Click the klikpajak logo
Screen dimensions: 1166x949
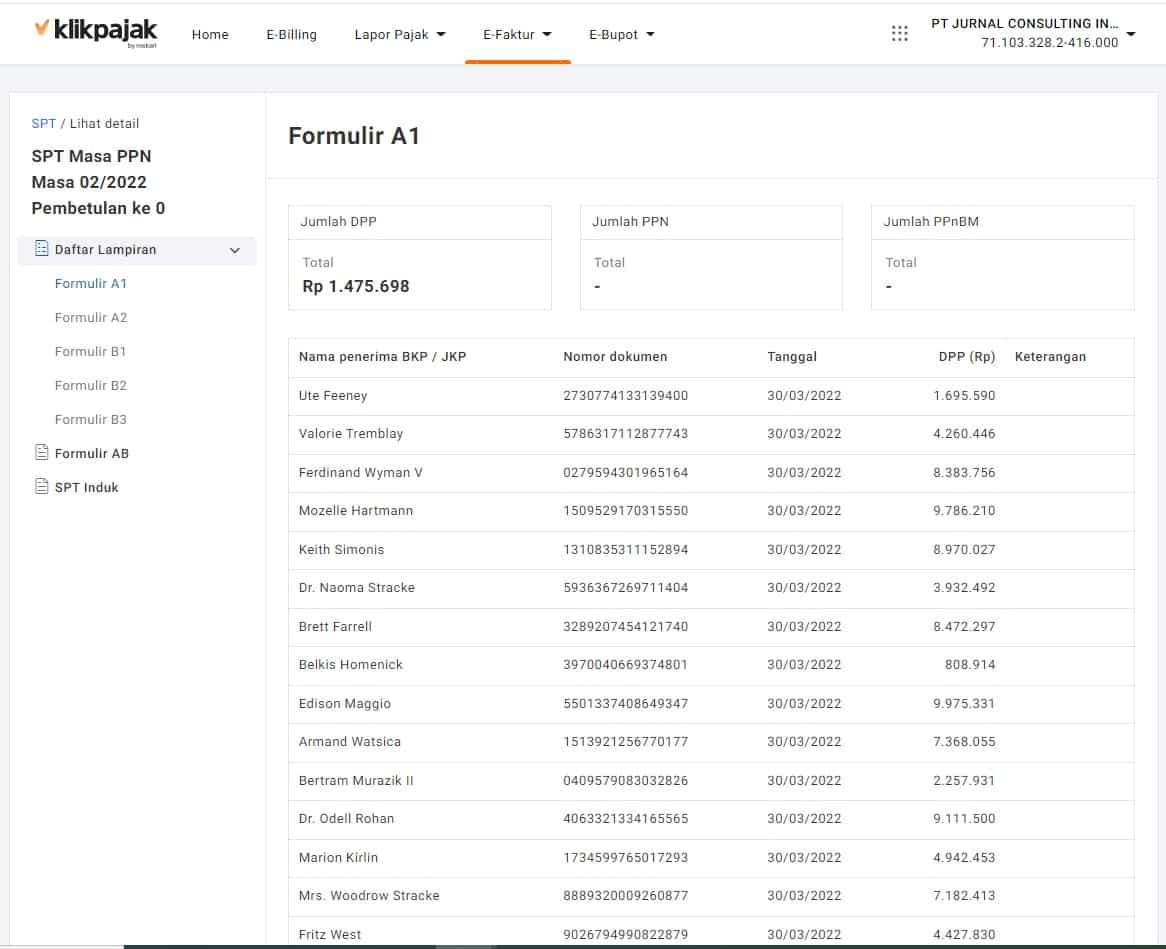[95, 32]
